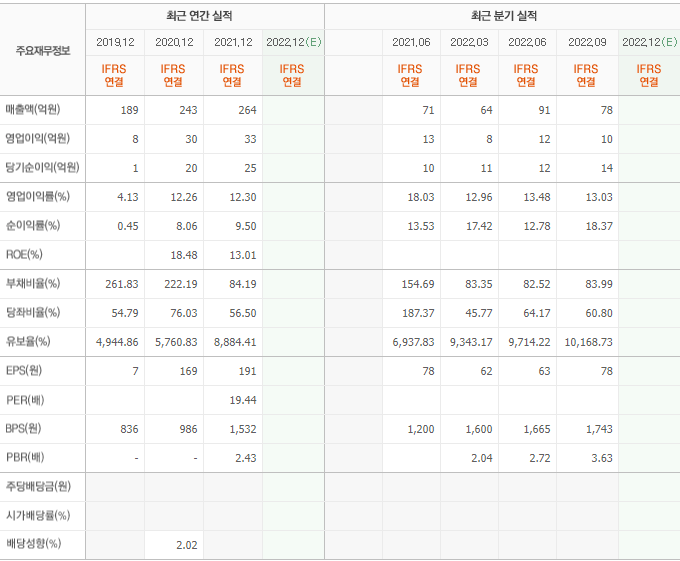Viewport: 680px width, 561px height.
Task: Click reserve ratio value 8,884.41
Action: click(235, 342)
